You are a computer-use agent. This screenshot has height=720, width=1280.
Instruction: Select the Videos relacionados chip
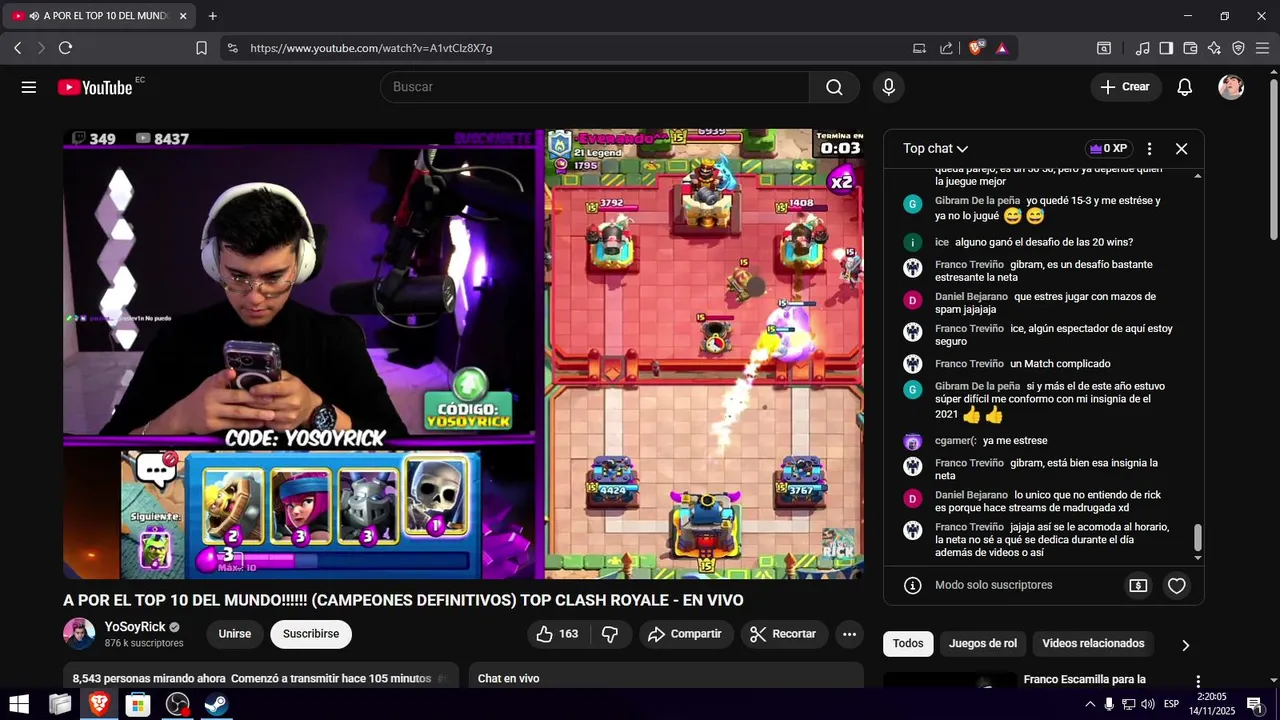click(1093, 644)
